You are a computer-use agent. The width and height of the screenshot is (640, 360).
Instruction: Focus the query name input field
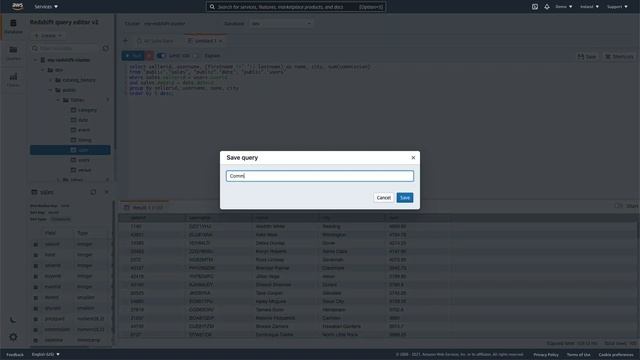(320, 176)
